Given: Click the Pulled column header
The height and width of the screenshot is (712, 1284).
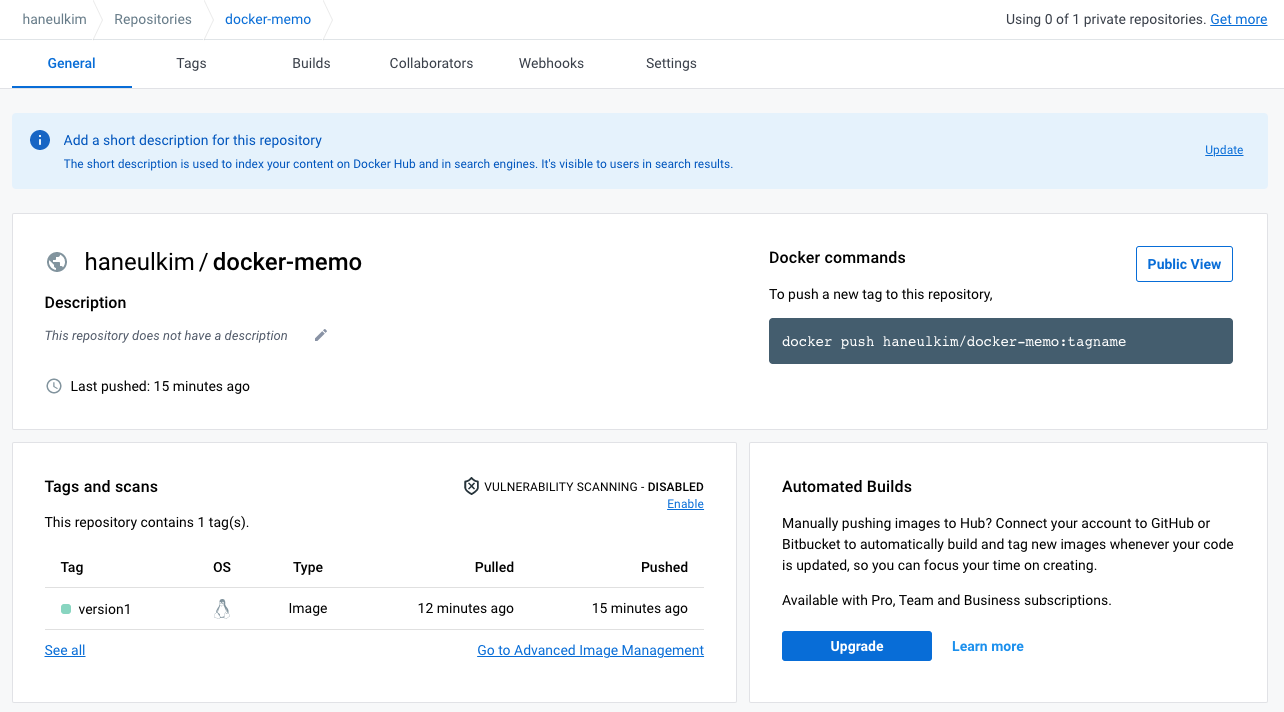Looking at the screenshot, I should (494, 567).
